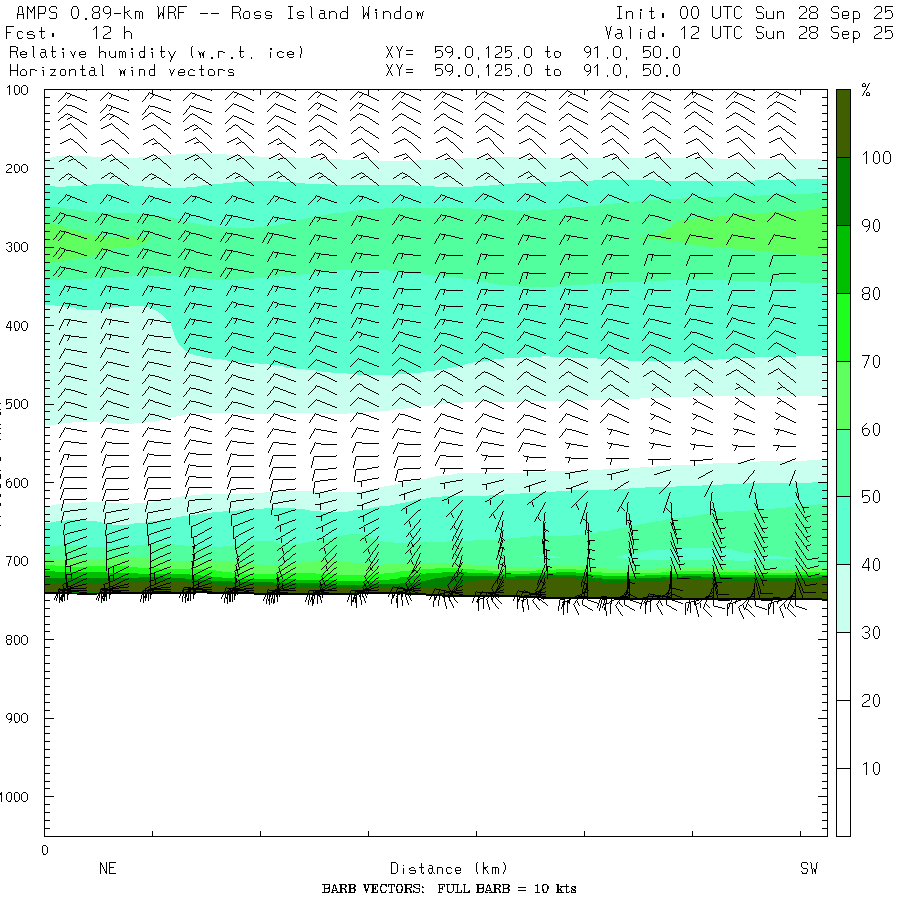Click the 40-50 turquoise legend band

(843, 530)
